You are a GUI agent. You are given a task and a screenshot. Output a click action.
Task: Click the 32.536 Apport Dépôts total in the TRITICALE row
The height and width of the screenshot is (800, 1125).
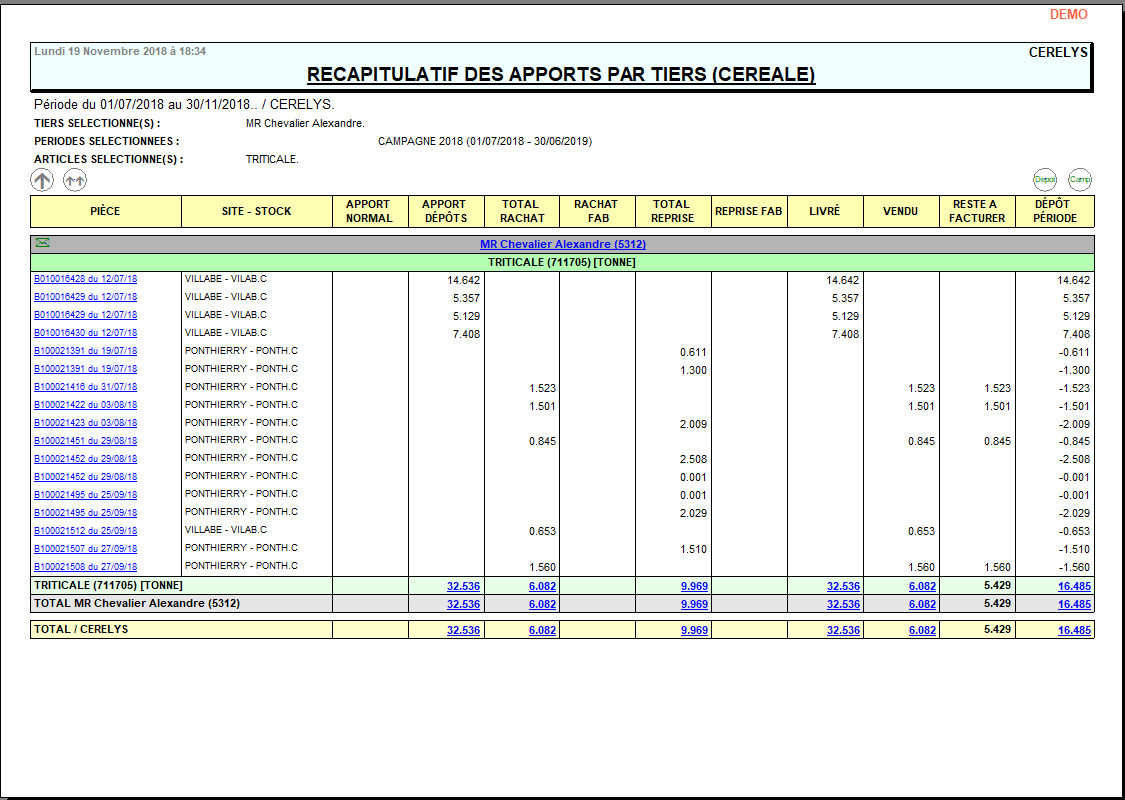point(463,586)
